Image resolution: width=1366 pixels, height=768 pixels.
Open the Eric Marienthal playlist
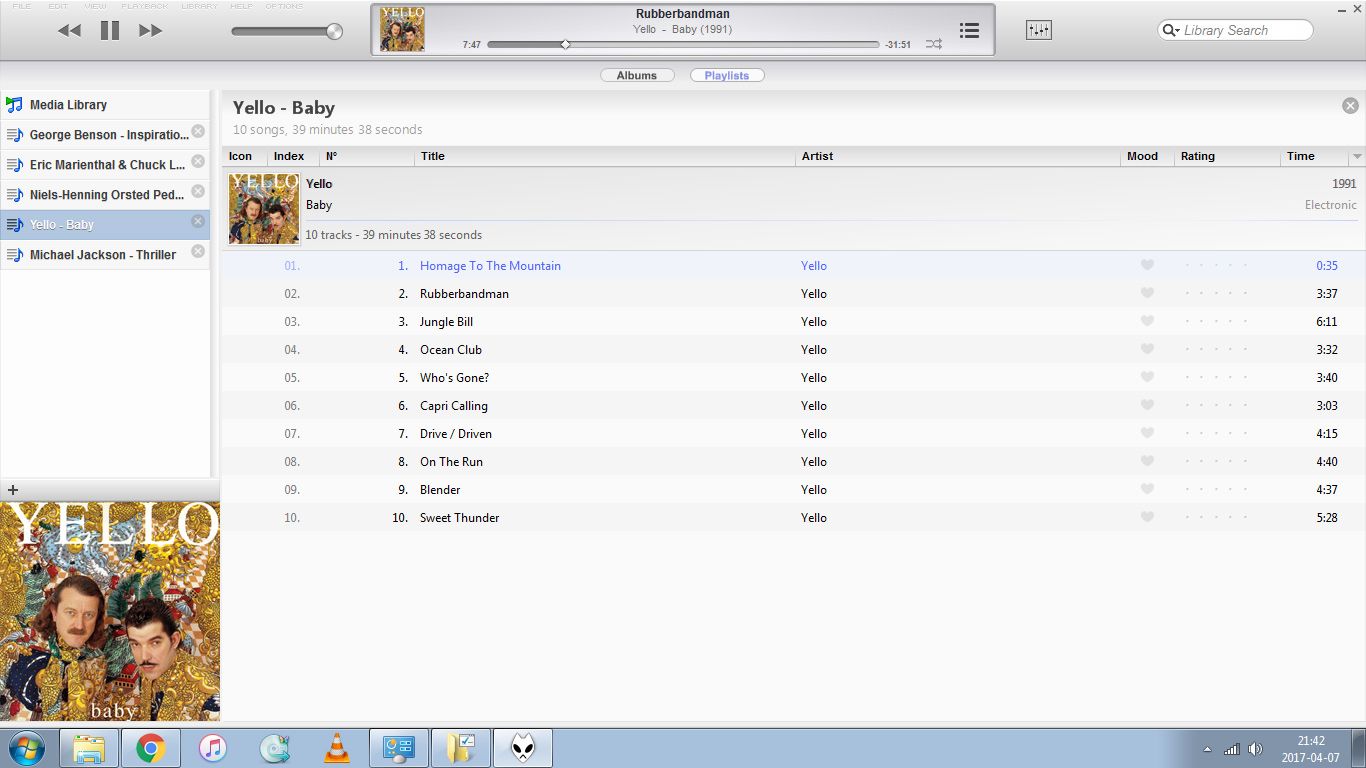click(x=105, y=164)
